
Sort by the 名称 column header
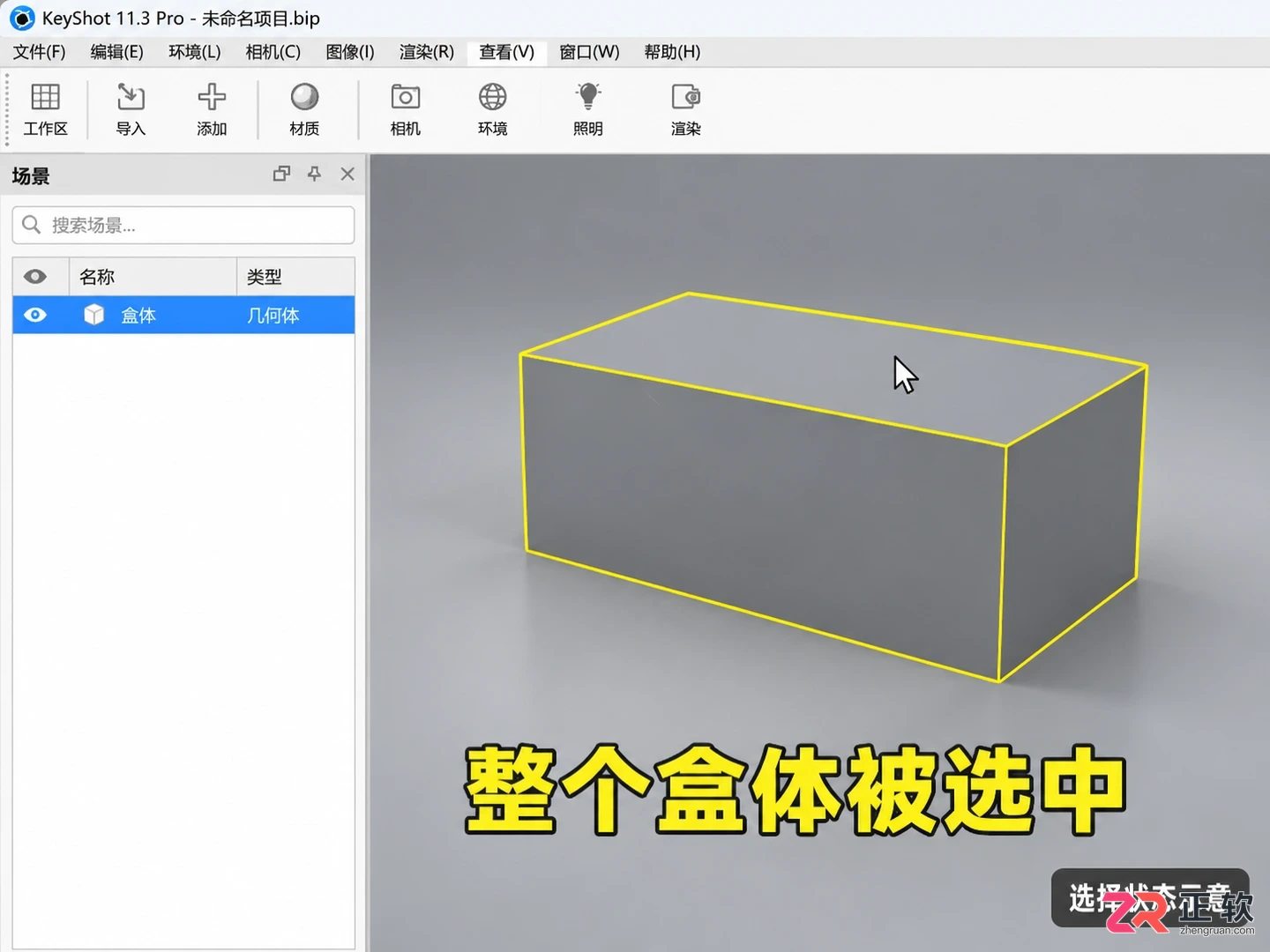[x=153, y=276]
